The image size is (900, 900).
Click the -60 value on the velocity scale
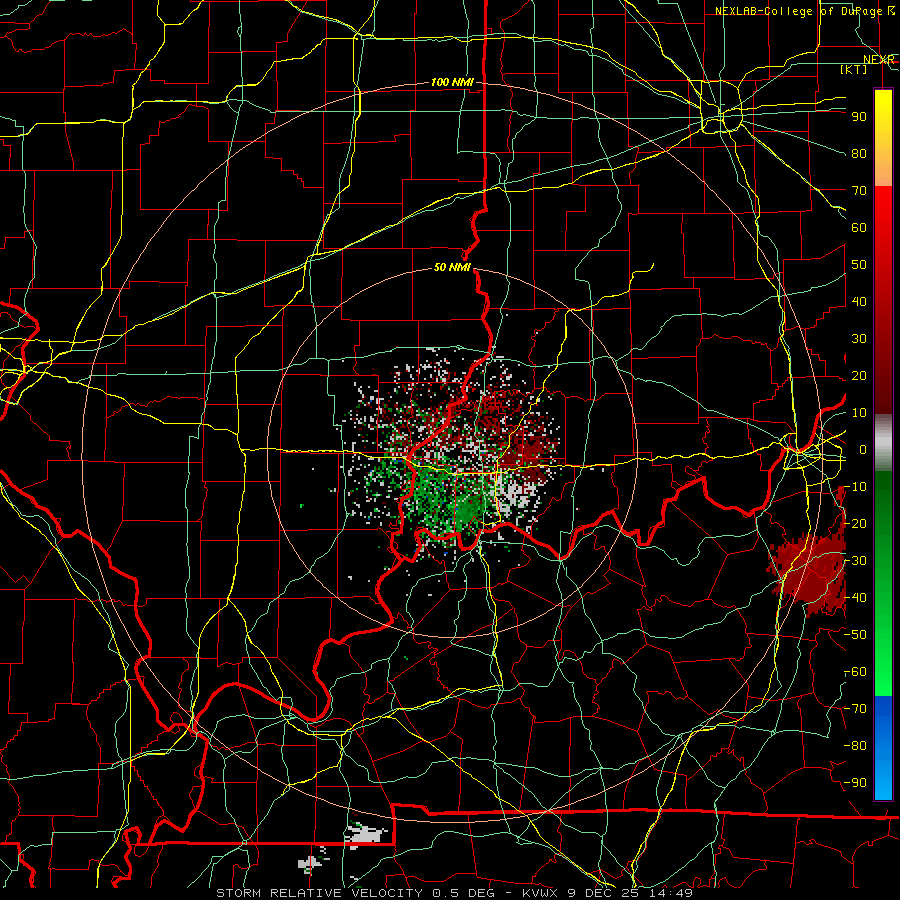click(x=855, y=672)
